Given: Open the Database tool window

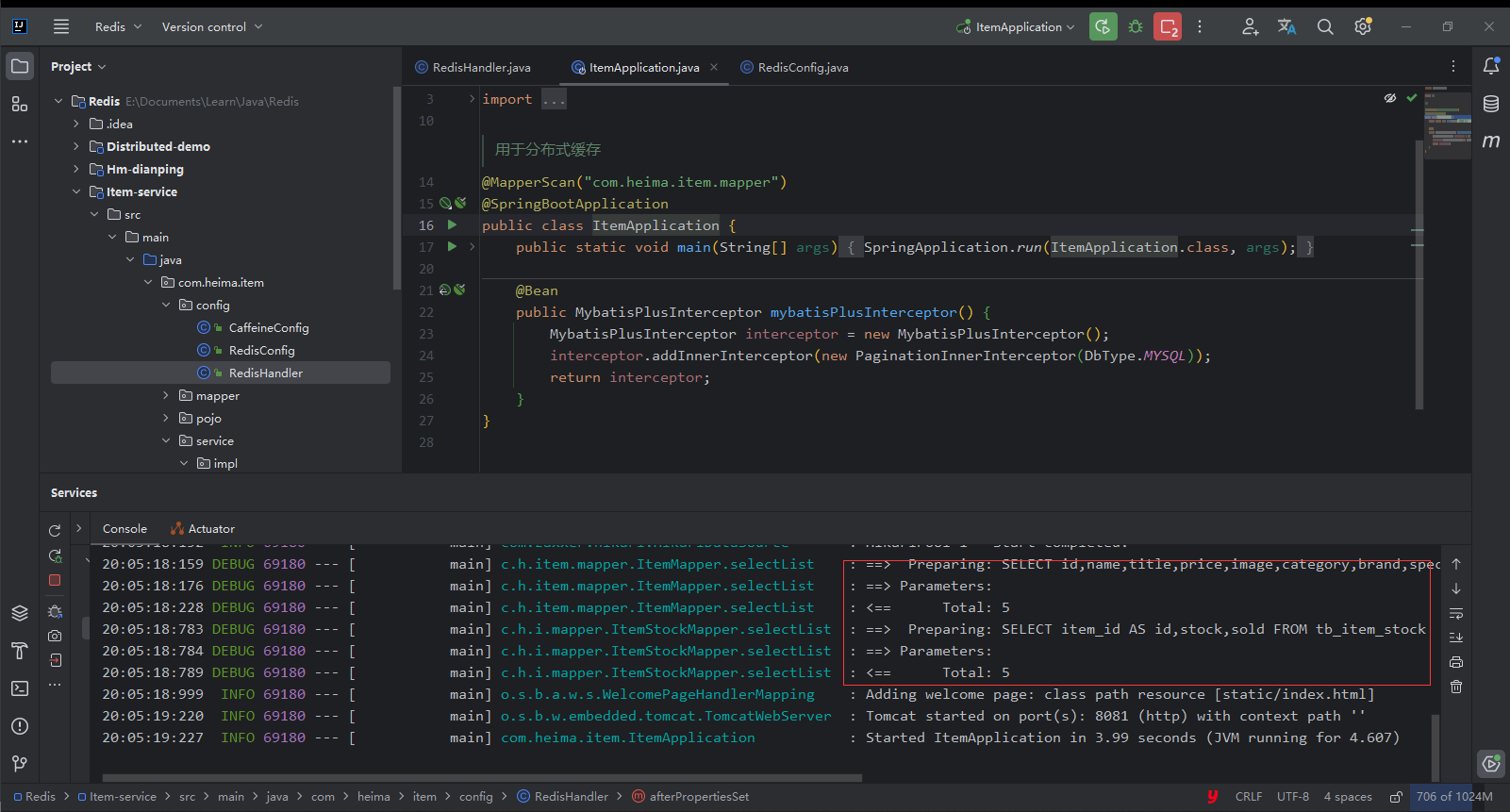Looking at the screenshot, I should tap(1491, 104).
